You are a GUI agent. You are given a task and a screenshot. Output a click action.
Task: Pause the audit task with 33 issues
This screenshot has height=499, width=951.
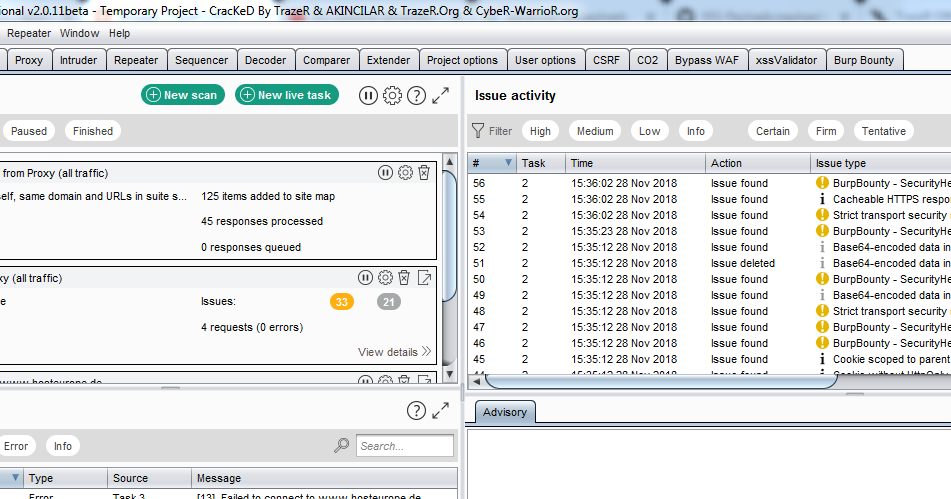(365, 278)
